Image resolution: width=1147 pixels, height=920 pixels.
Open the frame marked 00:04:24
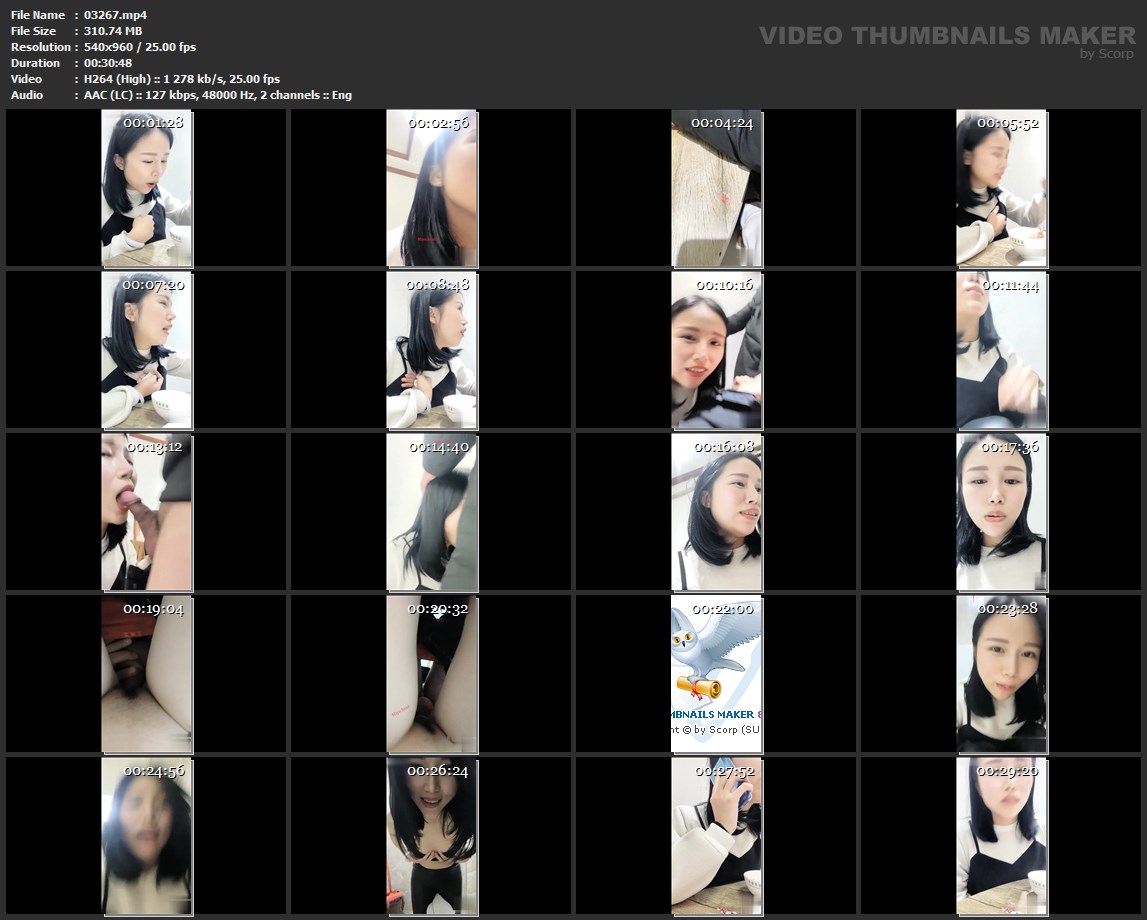716,188
